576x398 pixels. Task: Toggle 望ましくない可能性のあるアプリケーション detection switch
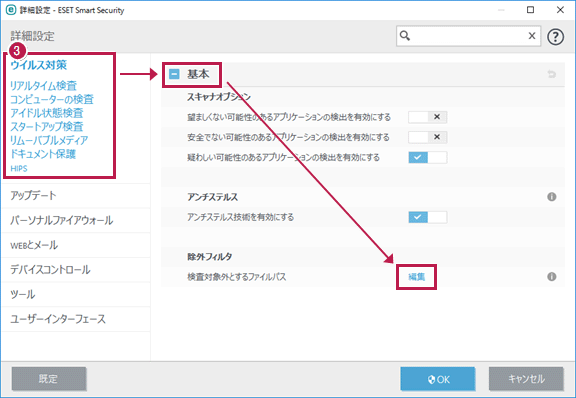pos(428,117)
